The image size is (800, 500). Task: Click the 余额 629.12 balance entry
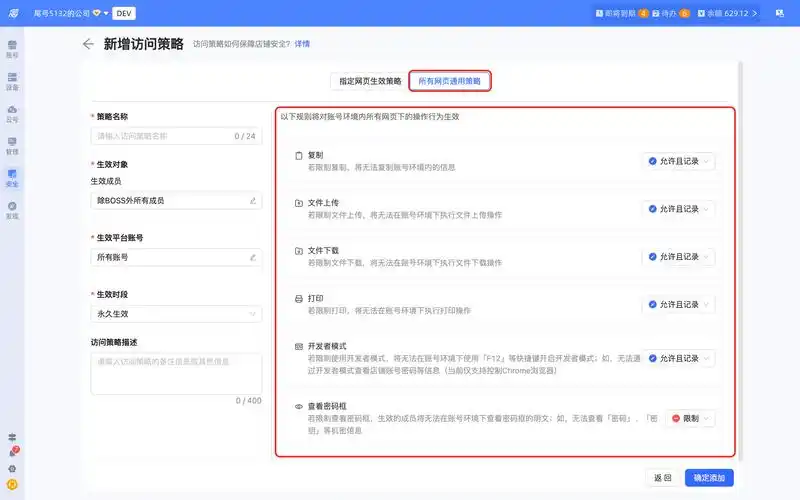tap(728, 13)
